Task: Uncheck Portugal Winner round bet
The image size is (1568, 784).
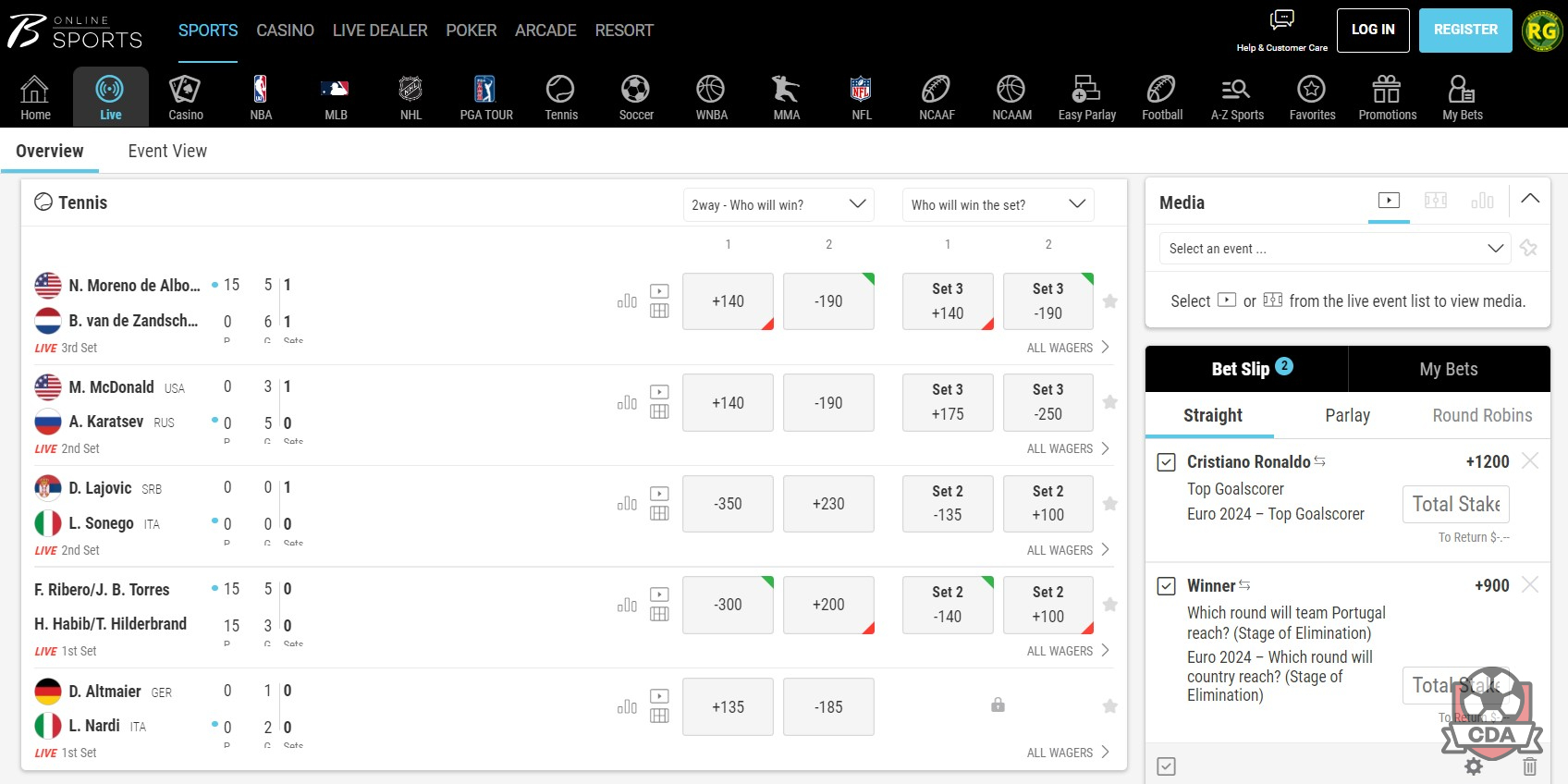Action: point(1167,586)
